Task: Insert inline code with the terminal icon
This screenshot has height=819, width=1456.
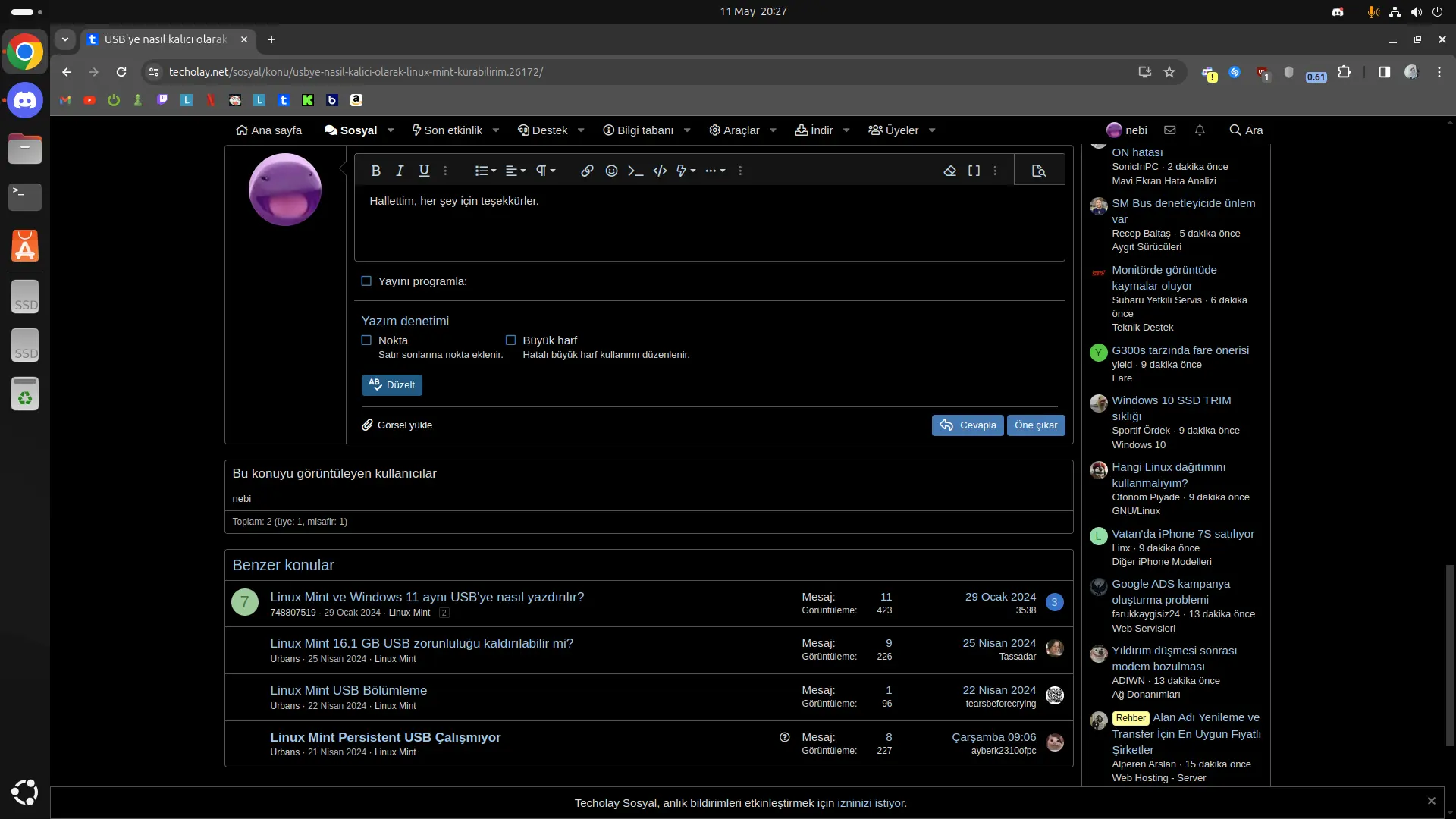Action: tap(635, 171)
